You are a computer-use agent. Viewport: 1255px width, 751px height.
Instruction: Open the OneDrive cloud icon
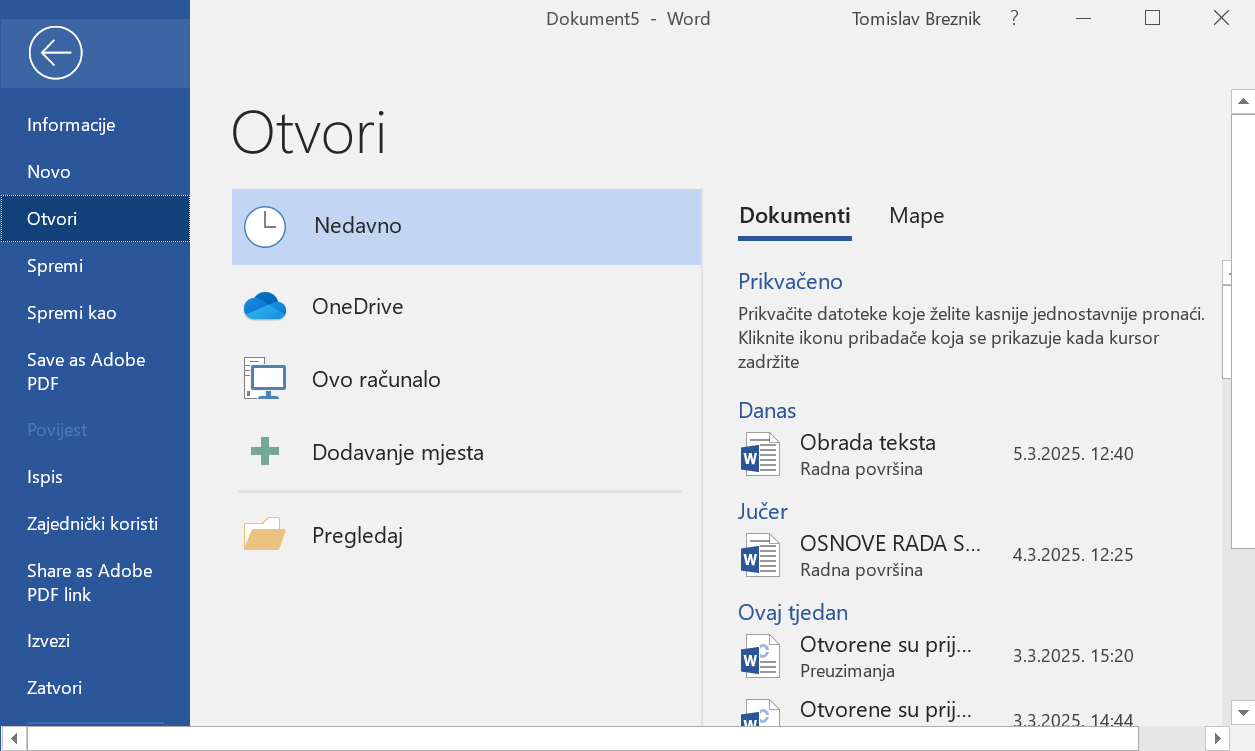pyautogui.click(x=265, y=306)
